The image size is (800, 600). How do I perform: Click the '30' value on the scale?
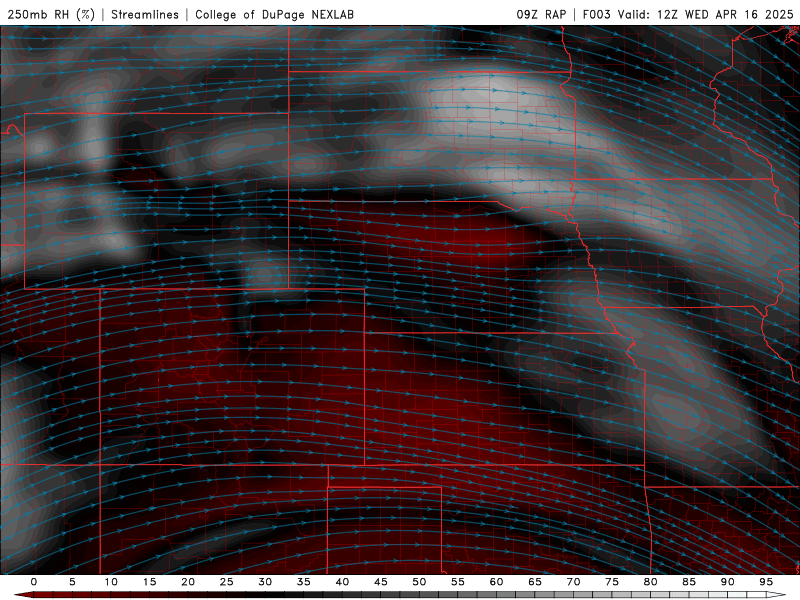265,582
